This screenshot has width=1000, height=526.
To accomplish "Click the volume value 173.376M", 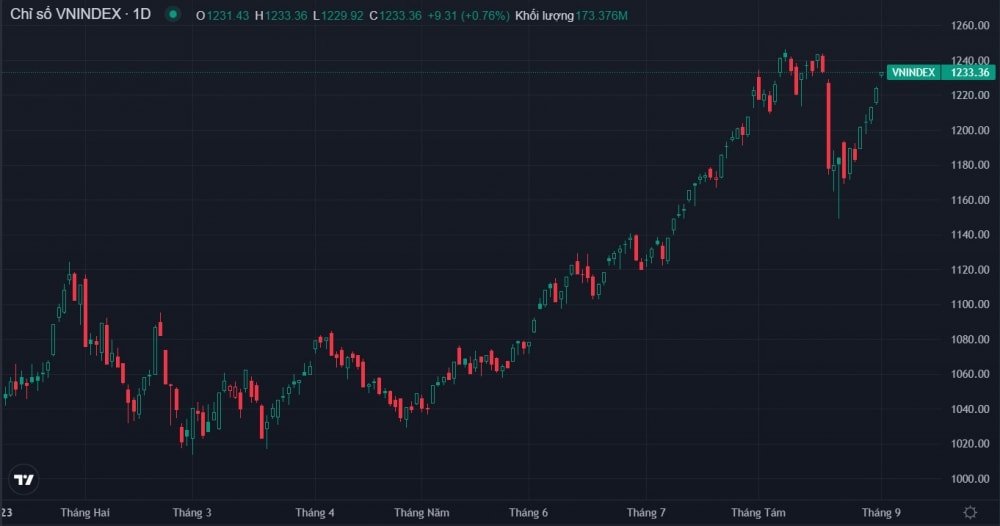I will coord(601,15).
